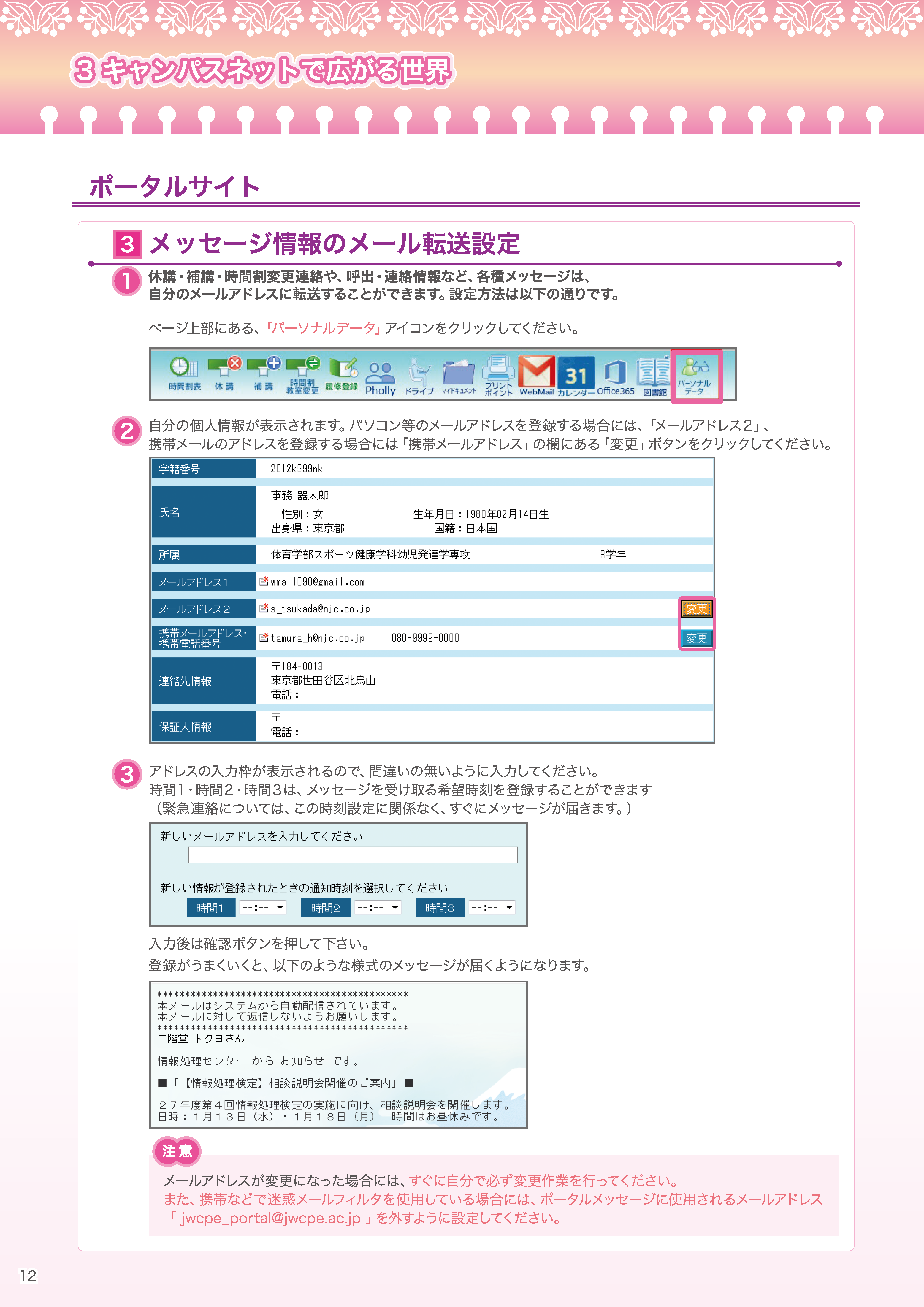Image resolution: width=924 pixels, height=1307 pixels.
Task: Open the ドライブ drive icon
Action: point(420,377)
